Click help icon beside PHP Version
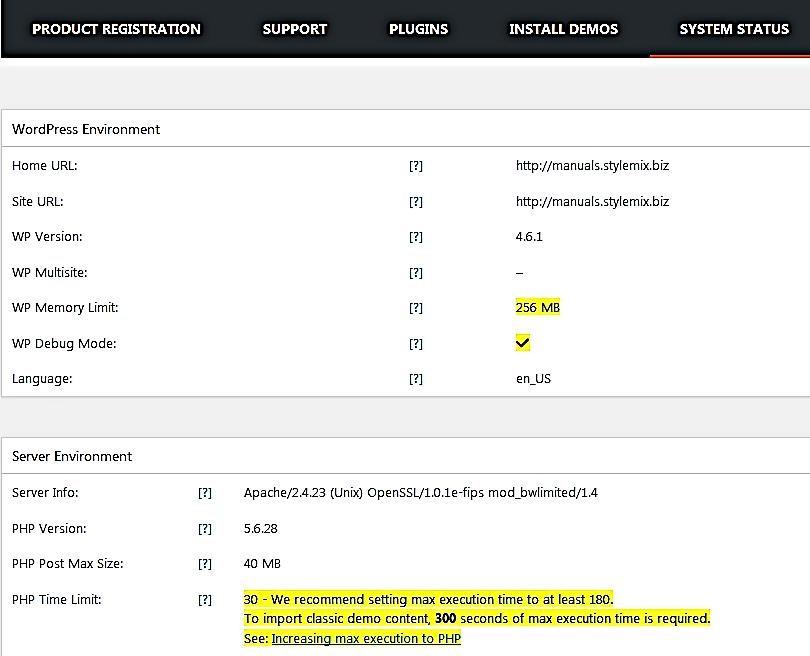Viewport: 810px width, 656px height. (205, 529)
